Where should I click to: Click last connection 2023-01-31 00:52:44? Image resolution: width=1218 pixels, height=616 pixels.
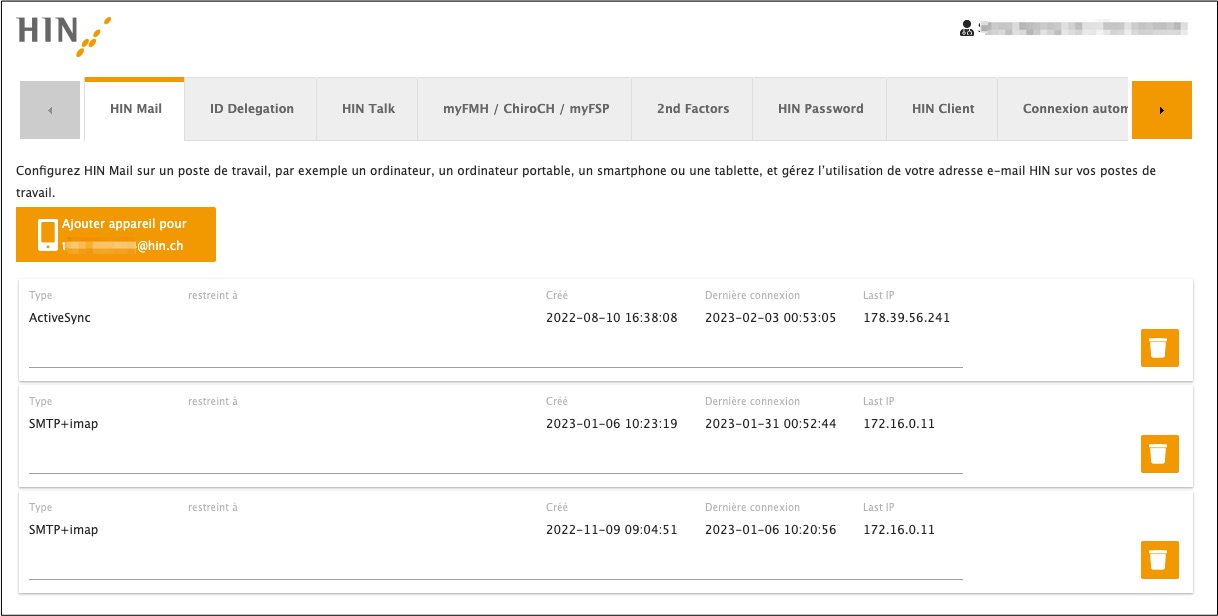click(770, 424)
